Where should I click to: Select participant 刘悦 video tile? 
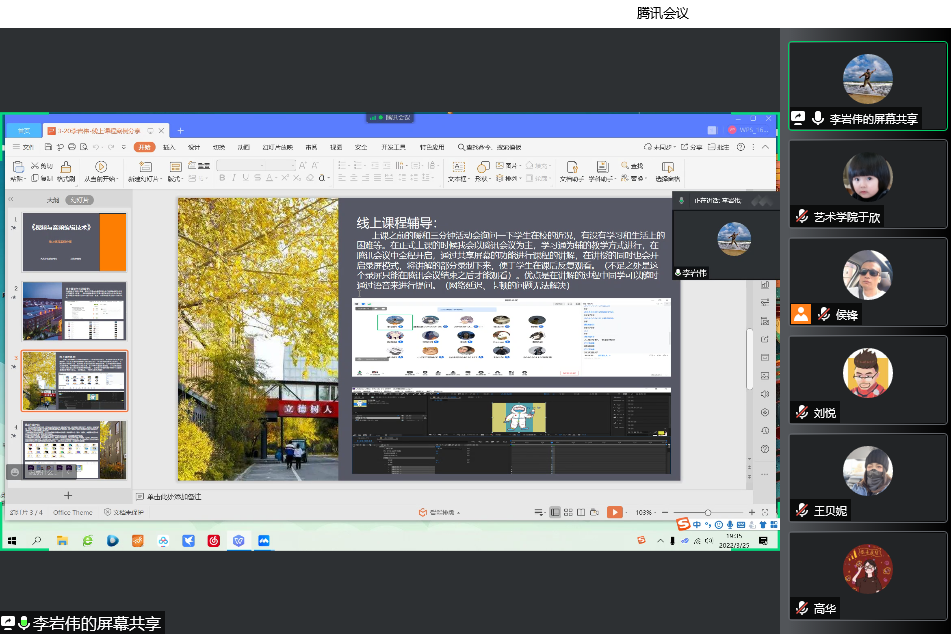coord(868,380)
